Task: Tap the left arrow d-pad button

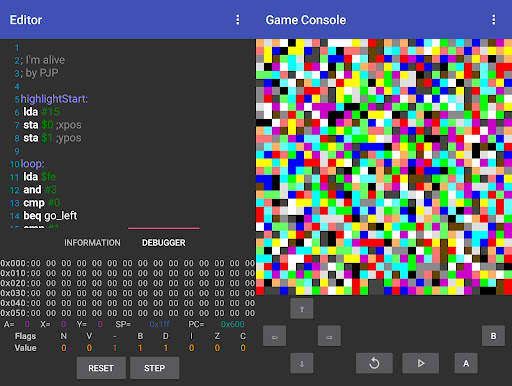Action: coord(274,336)
